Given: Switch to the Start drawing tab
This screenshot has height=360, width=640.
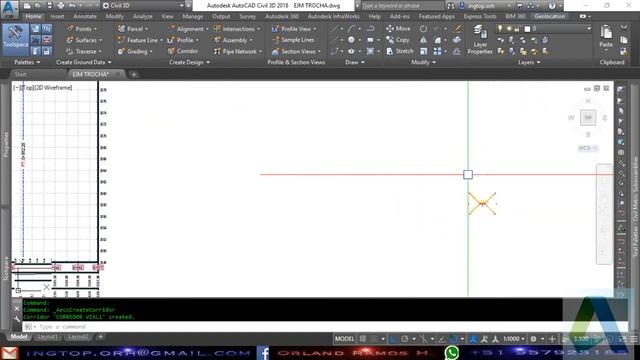Looking at the screenshot, I should click(x=20, y=74).
